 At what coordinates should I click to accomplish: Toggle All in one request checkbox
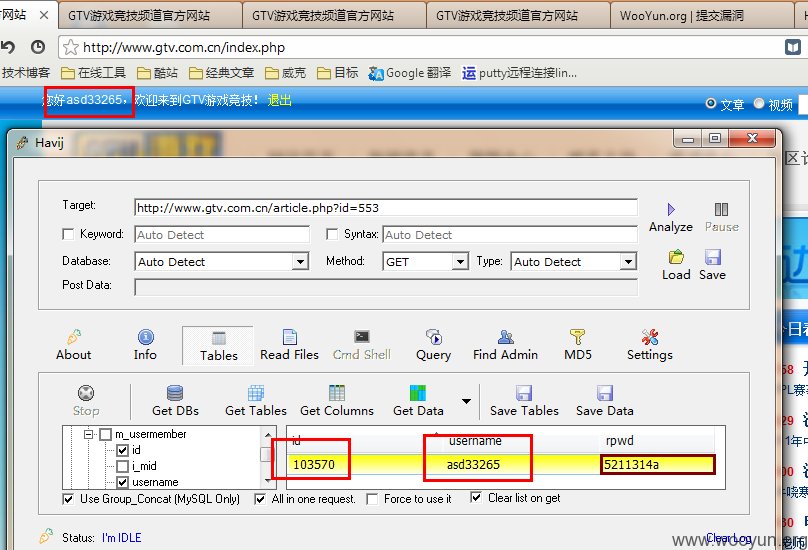pyautogui.click(x=260, y=499)
